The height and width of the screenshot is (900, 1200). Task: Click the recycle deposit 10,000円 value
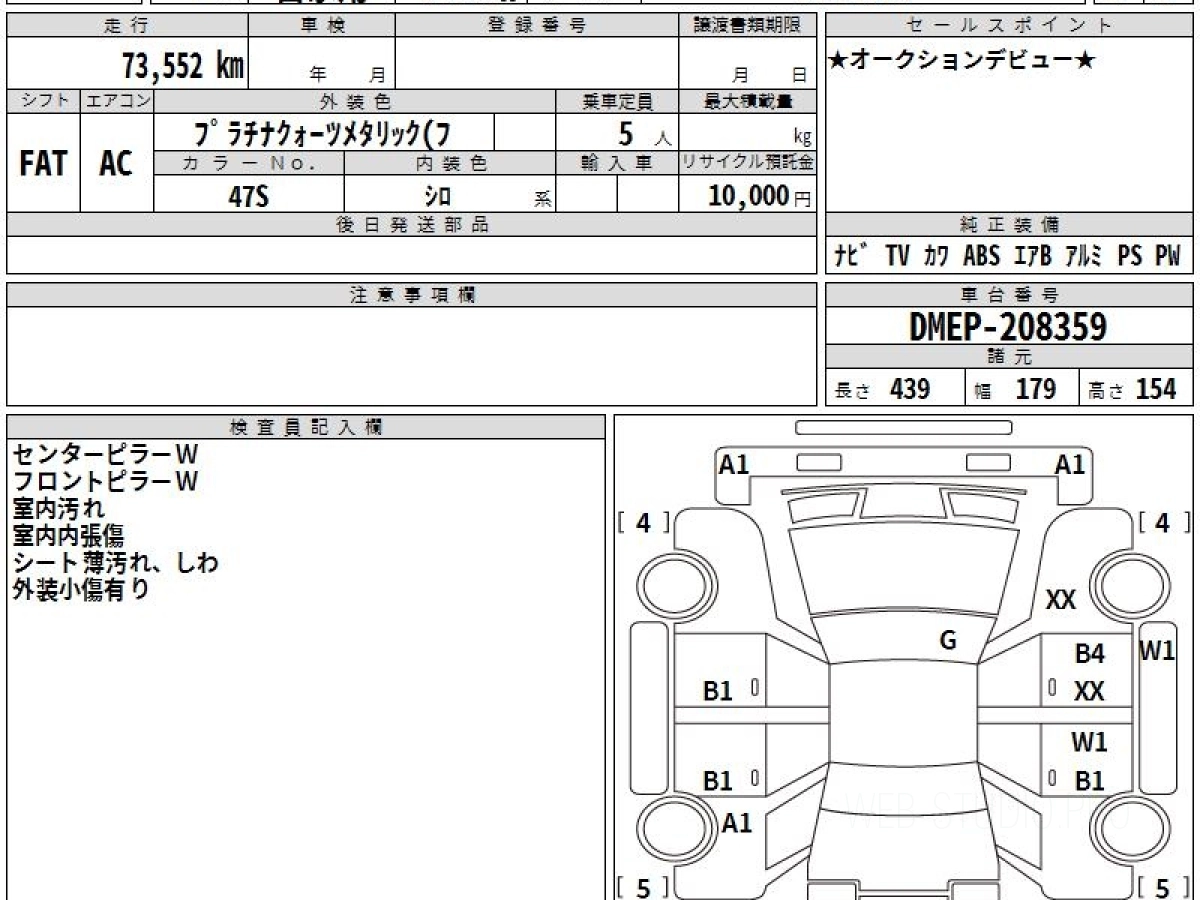pos(759,196)
